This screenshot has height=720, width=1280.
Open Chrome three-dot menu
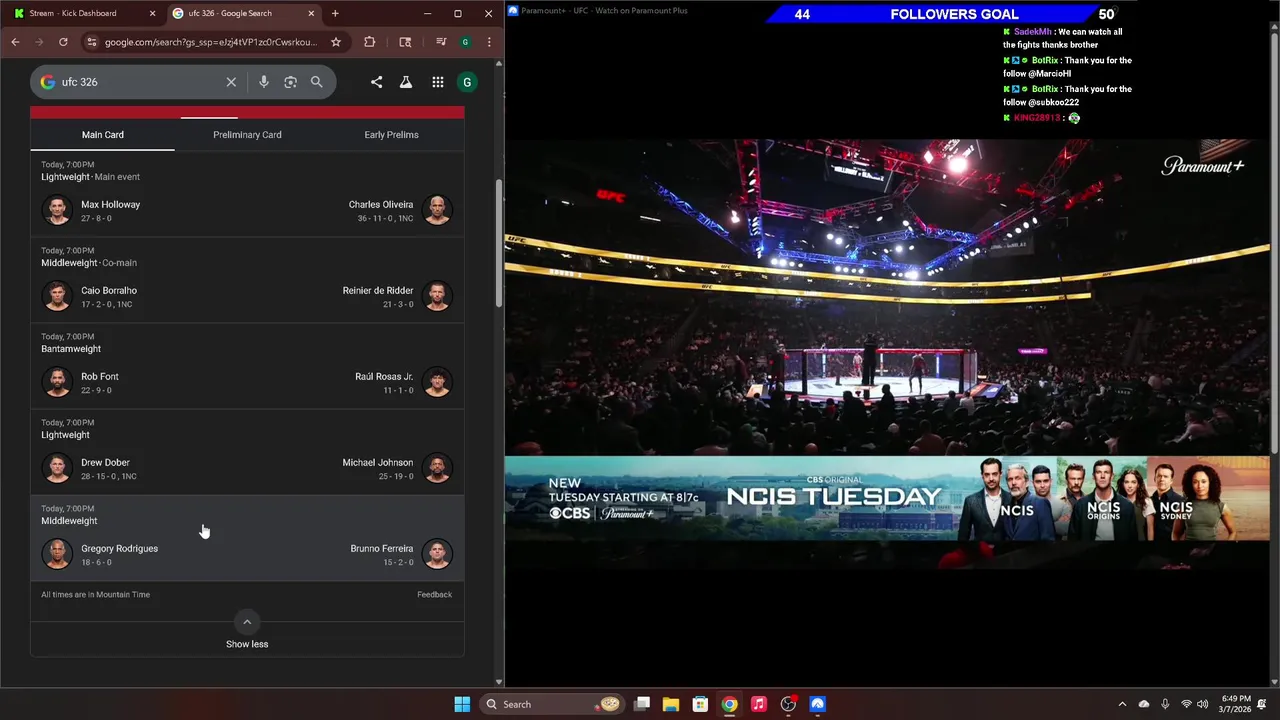coord(489,42)
